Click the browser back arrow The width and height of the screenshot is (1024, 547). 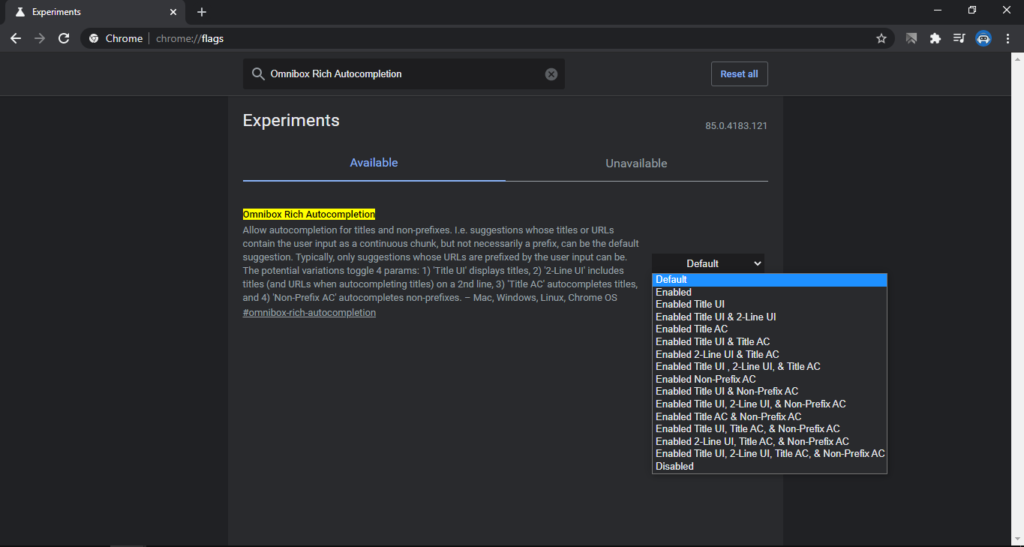click(15, 38)
